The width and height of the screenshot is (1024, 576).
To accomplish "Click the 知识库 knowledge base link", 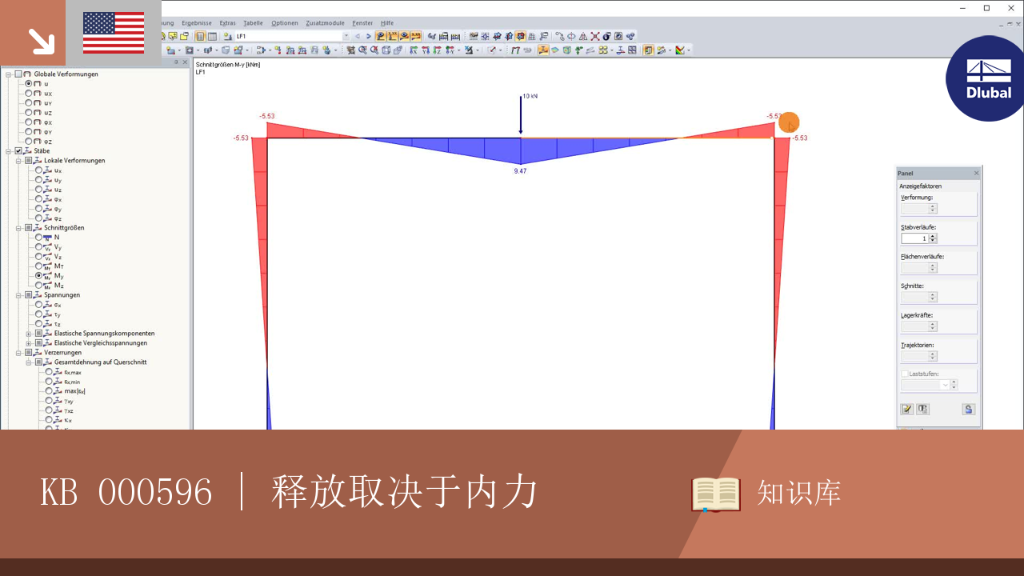I will click(799, 493).
